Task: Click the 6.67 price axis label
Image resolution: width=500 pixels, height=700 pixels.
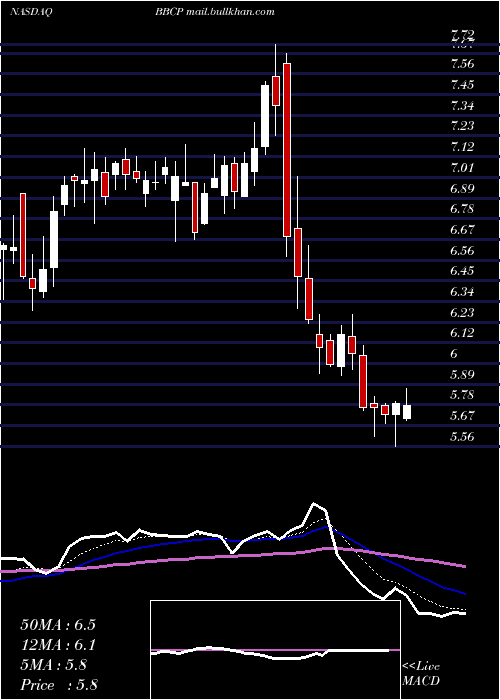Action: tap(462, 230)
